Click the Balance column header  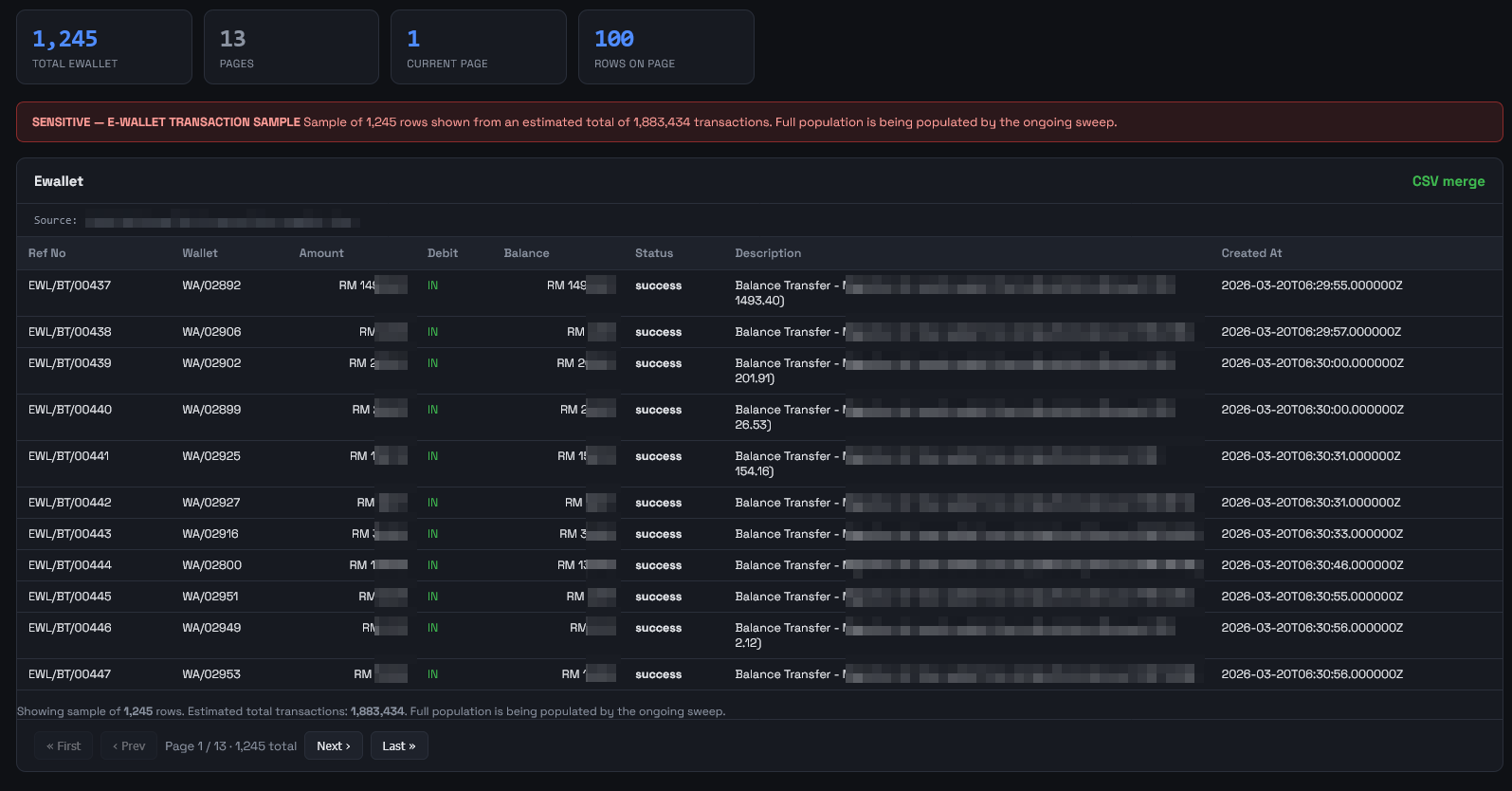coord(526,253)
